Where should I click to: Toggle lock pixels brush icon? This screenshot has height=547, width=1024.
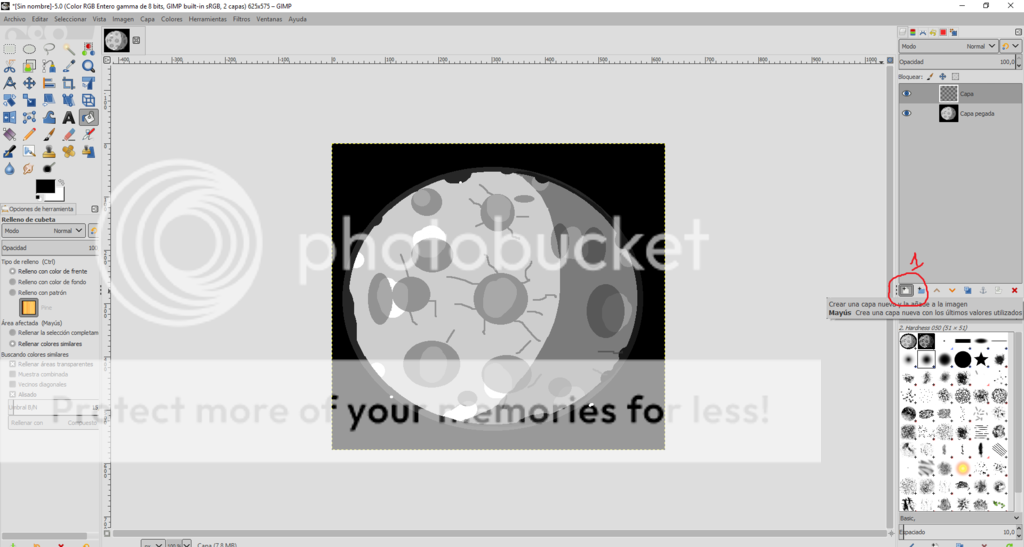930,76
